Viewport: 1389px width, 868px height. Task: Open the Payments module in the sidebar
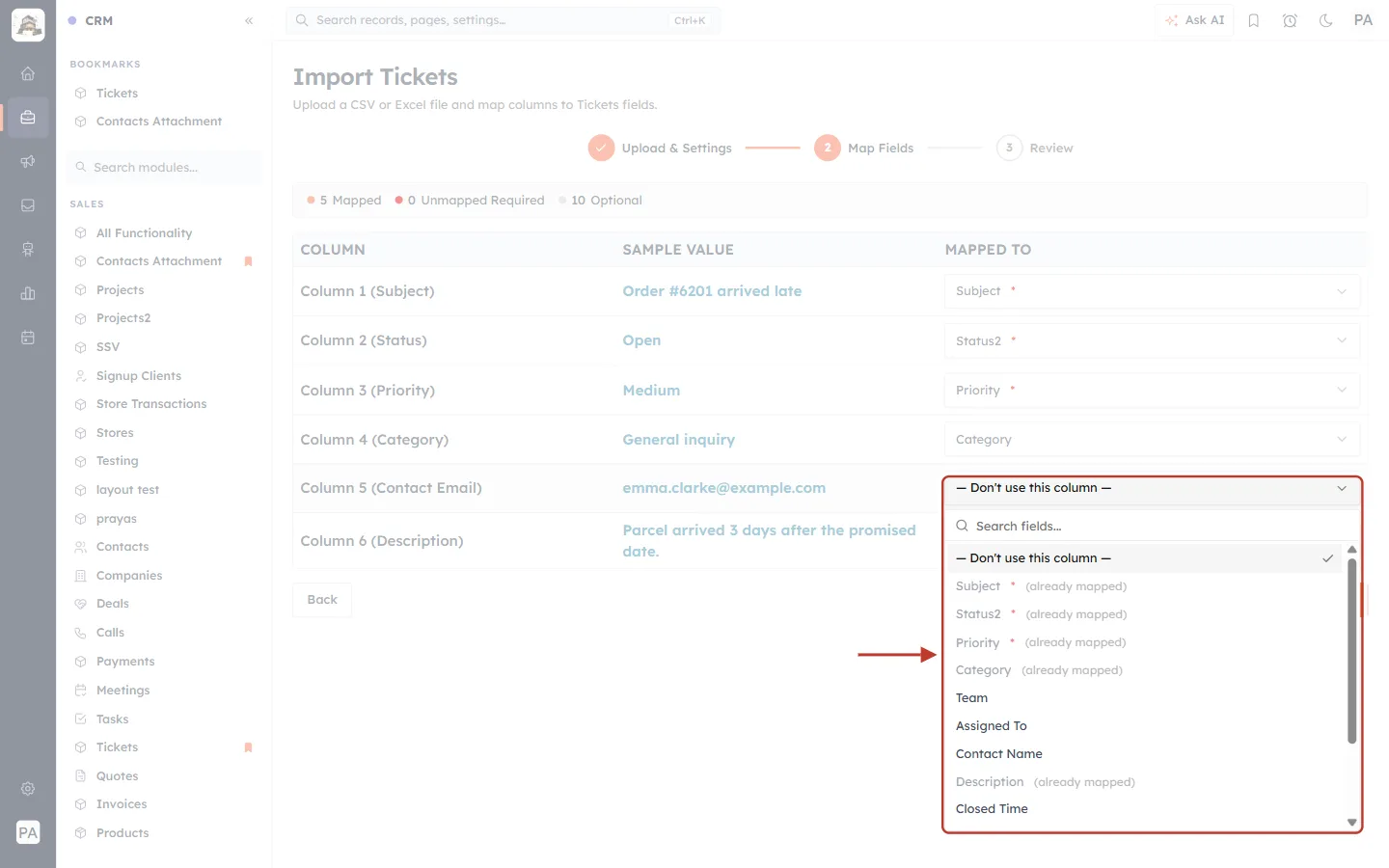tap(125, 662)
